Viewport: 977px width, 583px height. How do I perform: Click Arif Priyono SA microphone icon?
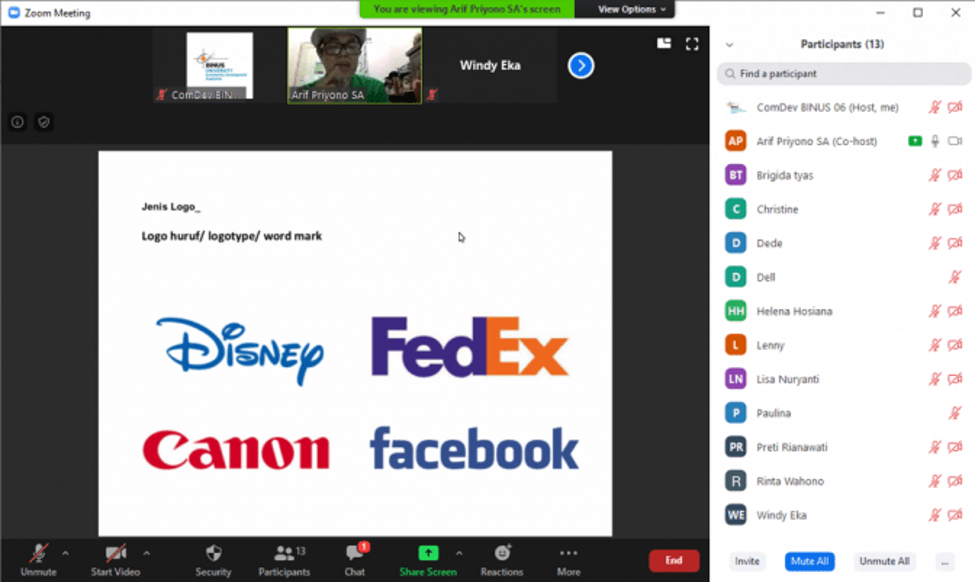click(x=935, y=141)
